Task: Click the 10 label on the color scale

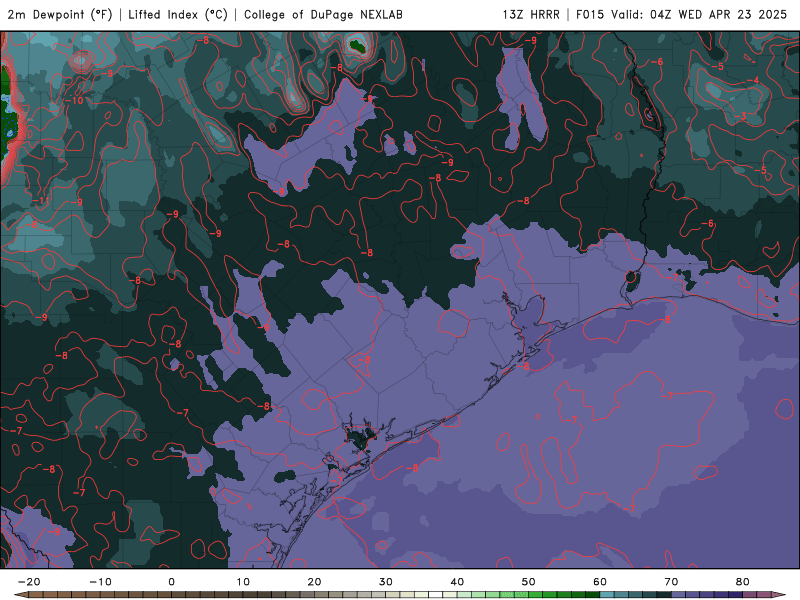Action: point(243,582)
